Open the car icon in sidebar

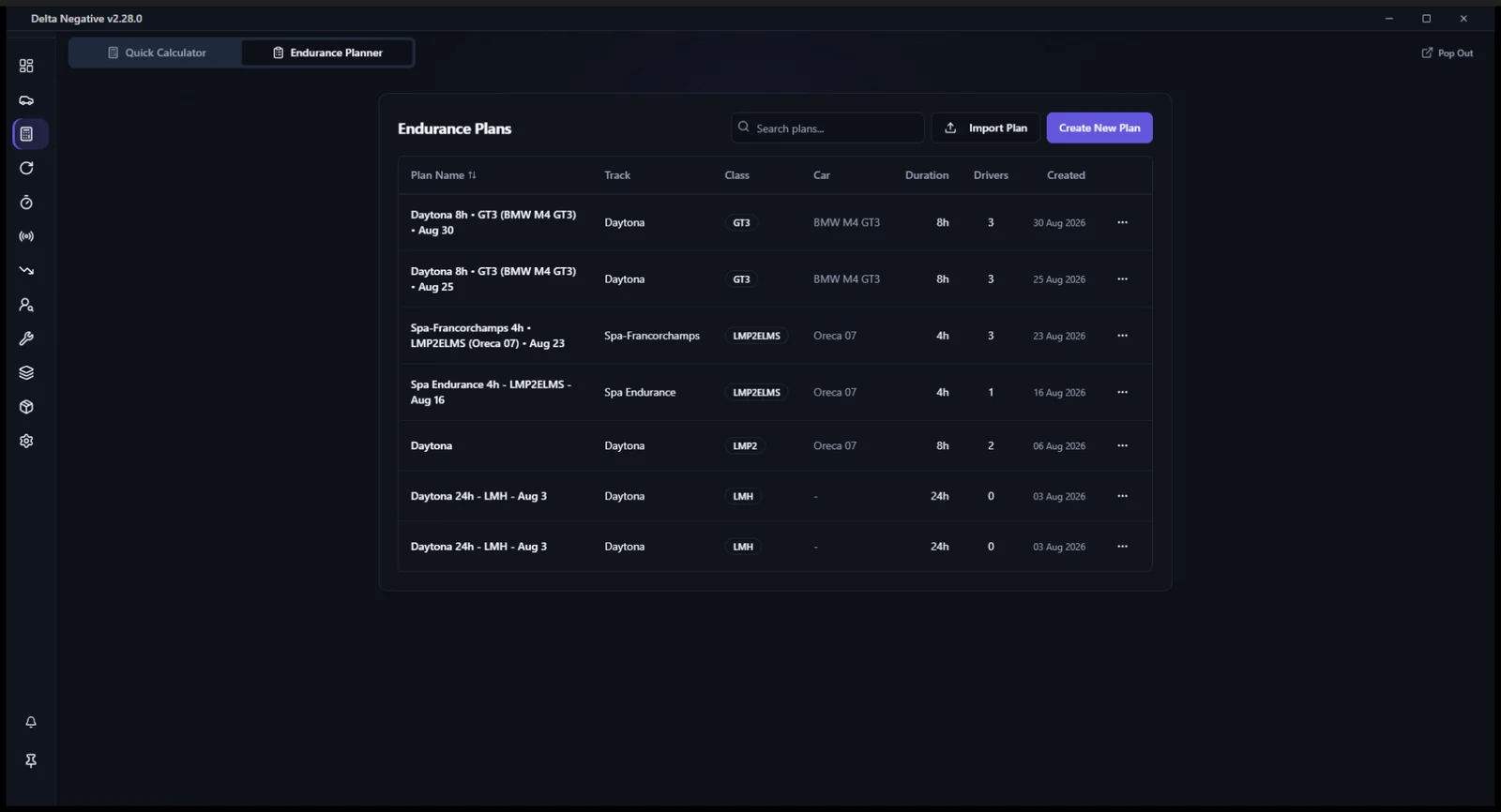[26, 100]
